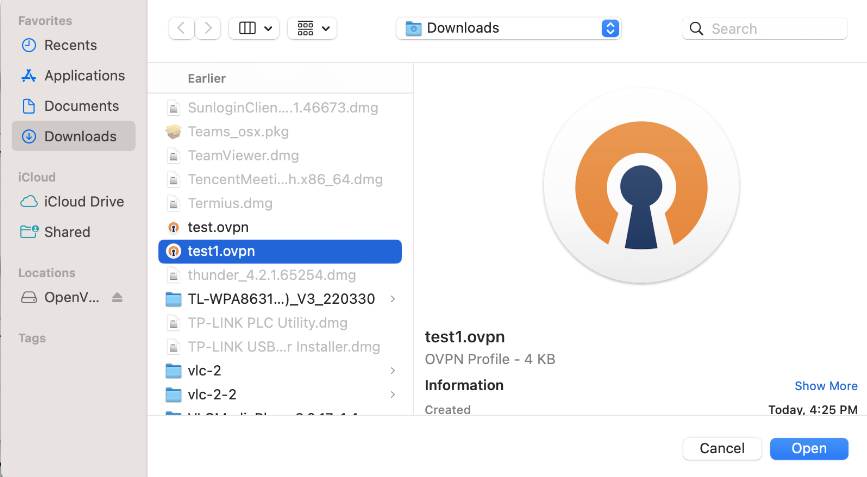Click the Documents page icon
Image resolution: width=867 pixels, height=477 pixels.
[29, 106]
